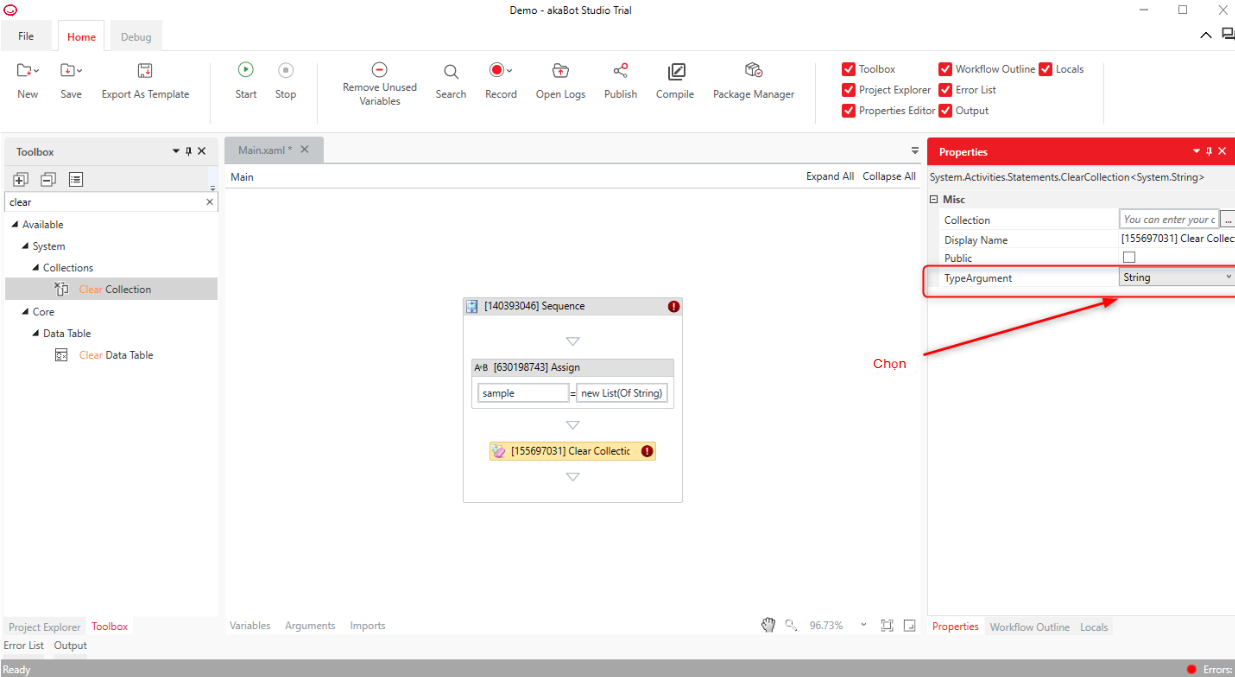Open the bottom Output tab

click(70, 646)
